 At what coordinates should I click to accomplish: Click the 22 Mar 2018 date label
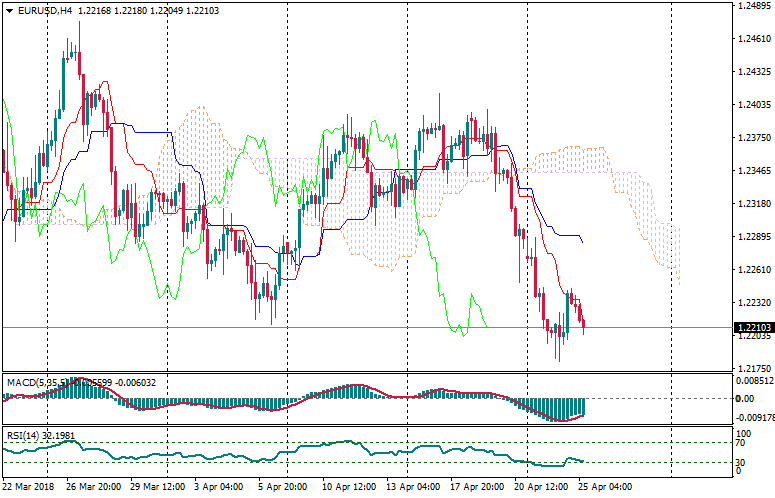click(x=28, y=487)
